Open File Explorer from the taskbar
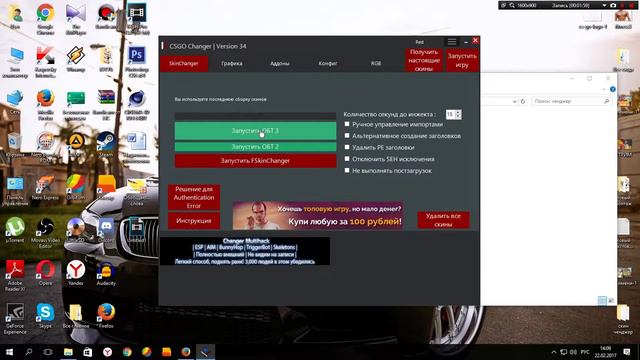Screen dimensions: 640x360 (x=68, y=352)
